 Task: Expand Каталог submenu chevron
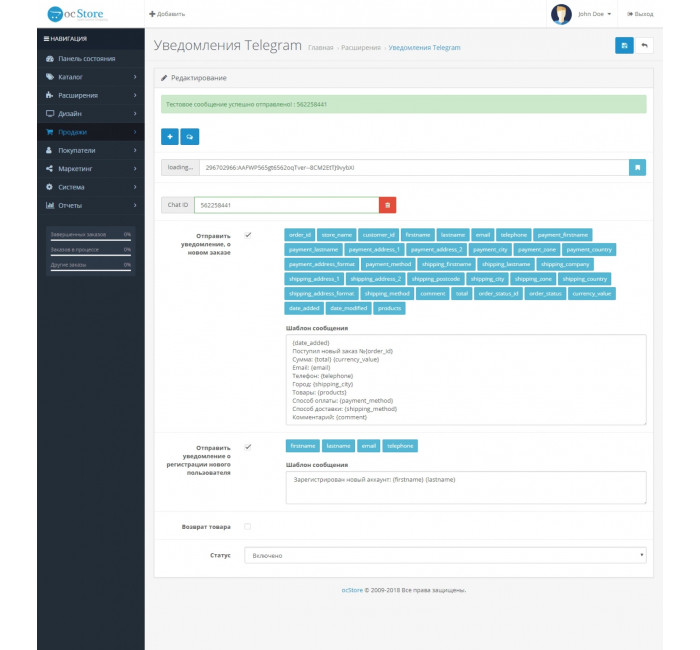click(x=135, y=77)
